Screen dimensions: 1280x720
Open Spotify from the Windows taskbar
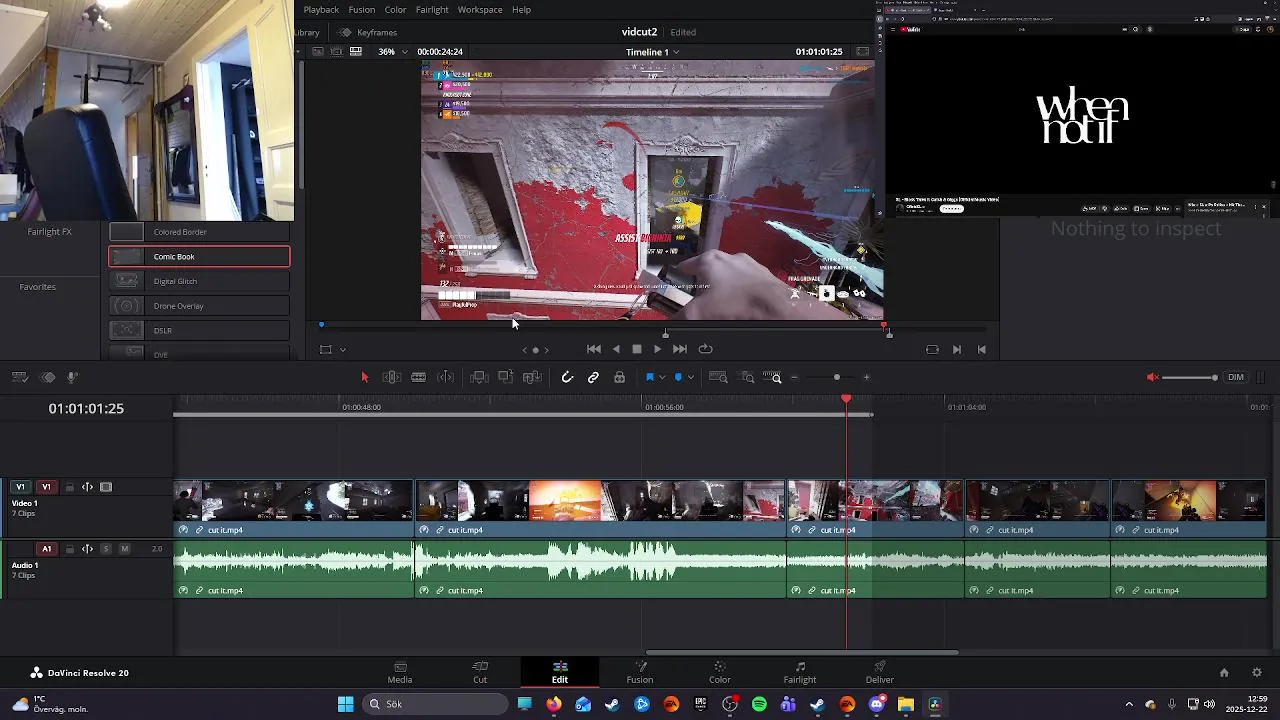(759, 704)
